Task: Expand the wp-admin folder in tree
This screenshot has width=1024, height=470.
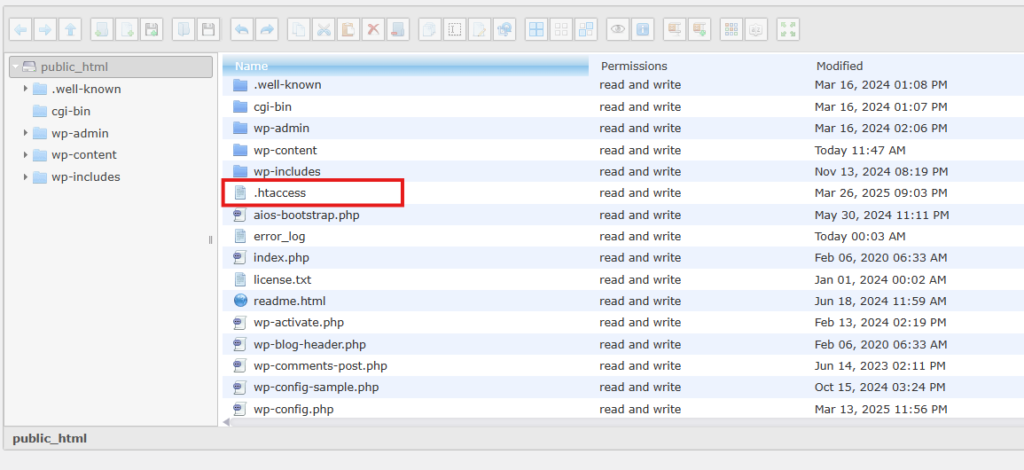Action: click(x=26, y=133)
